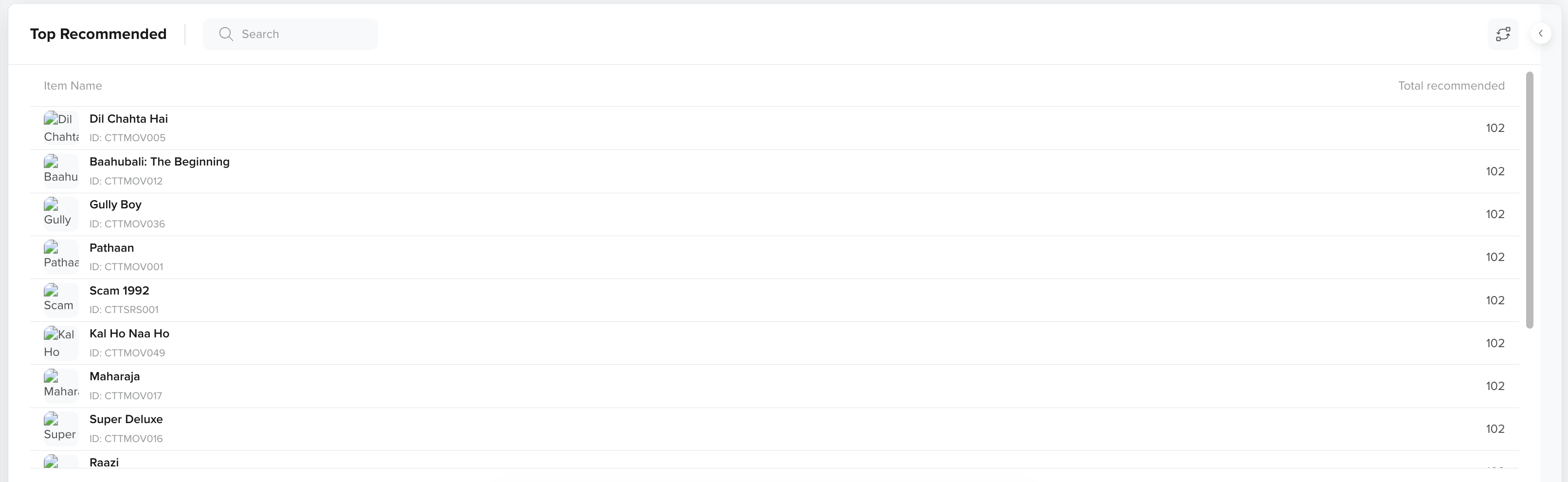Image resolution: width=1568 pixels, height=482 pixels.
Task: Click the Maharaja poster thumbnail
Action: pos(61,386)
